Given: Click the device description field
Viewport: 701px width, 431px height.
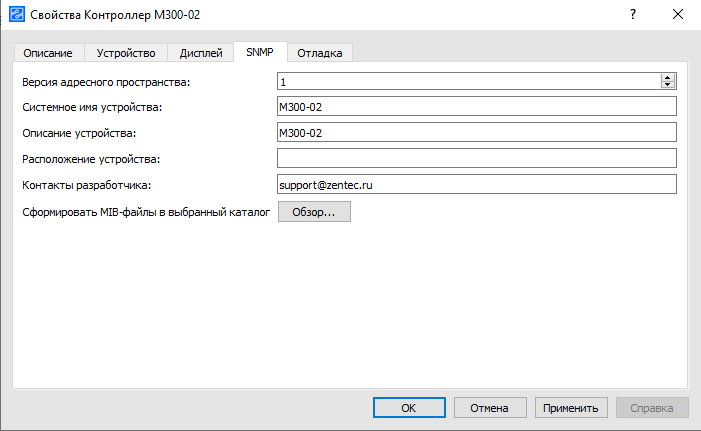Looking at the screenshot, I should point(477,132).
